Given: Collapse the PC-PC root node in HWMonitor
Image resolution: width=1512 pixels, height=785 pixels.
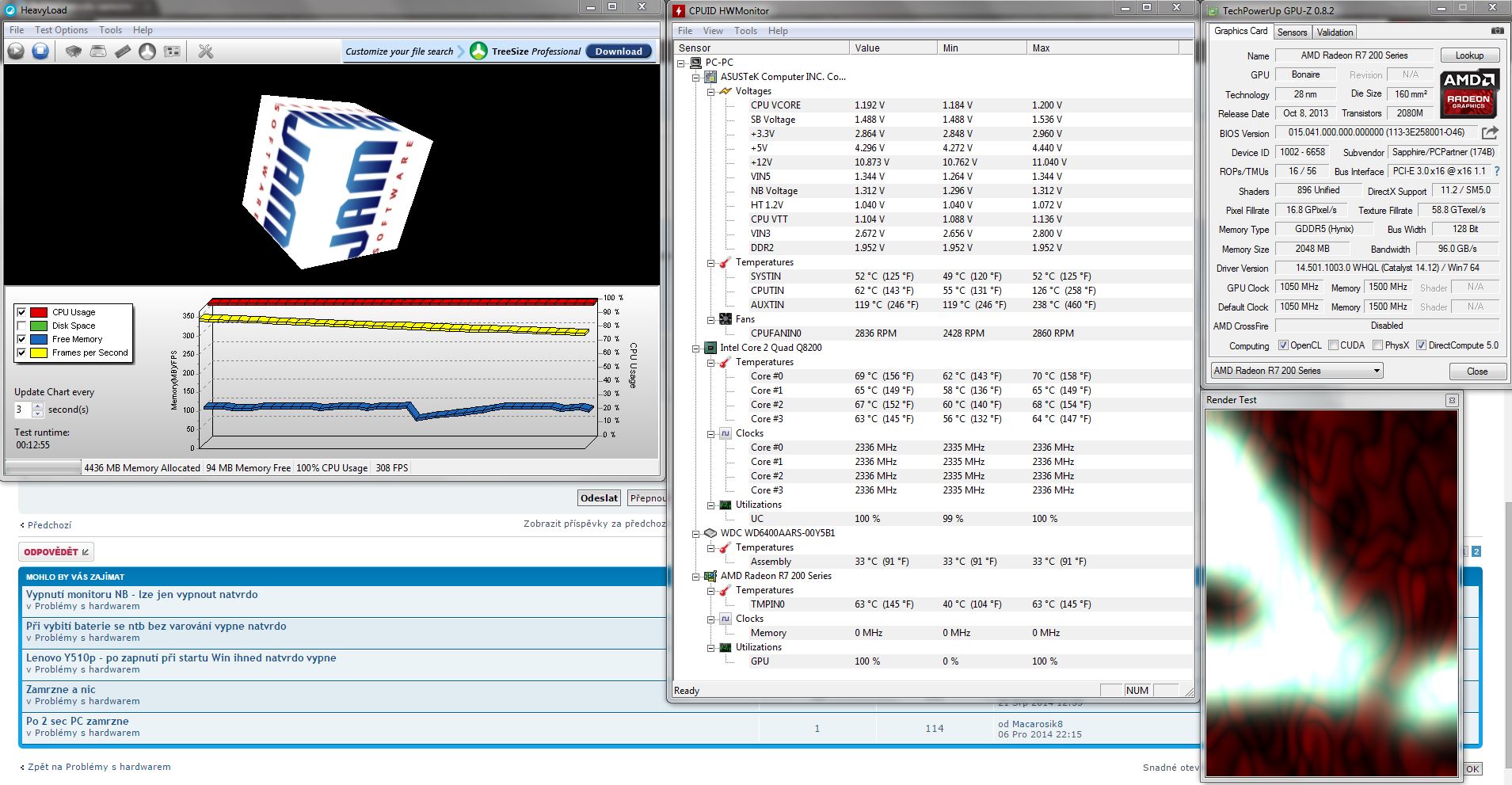Looking at the screenshot, I should 680,63.
